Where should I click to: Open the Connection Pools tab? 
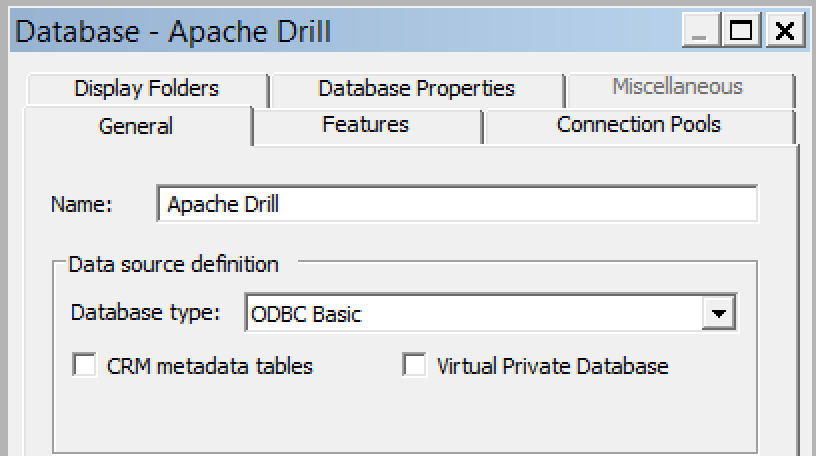(638, 125)
